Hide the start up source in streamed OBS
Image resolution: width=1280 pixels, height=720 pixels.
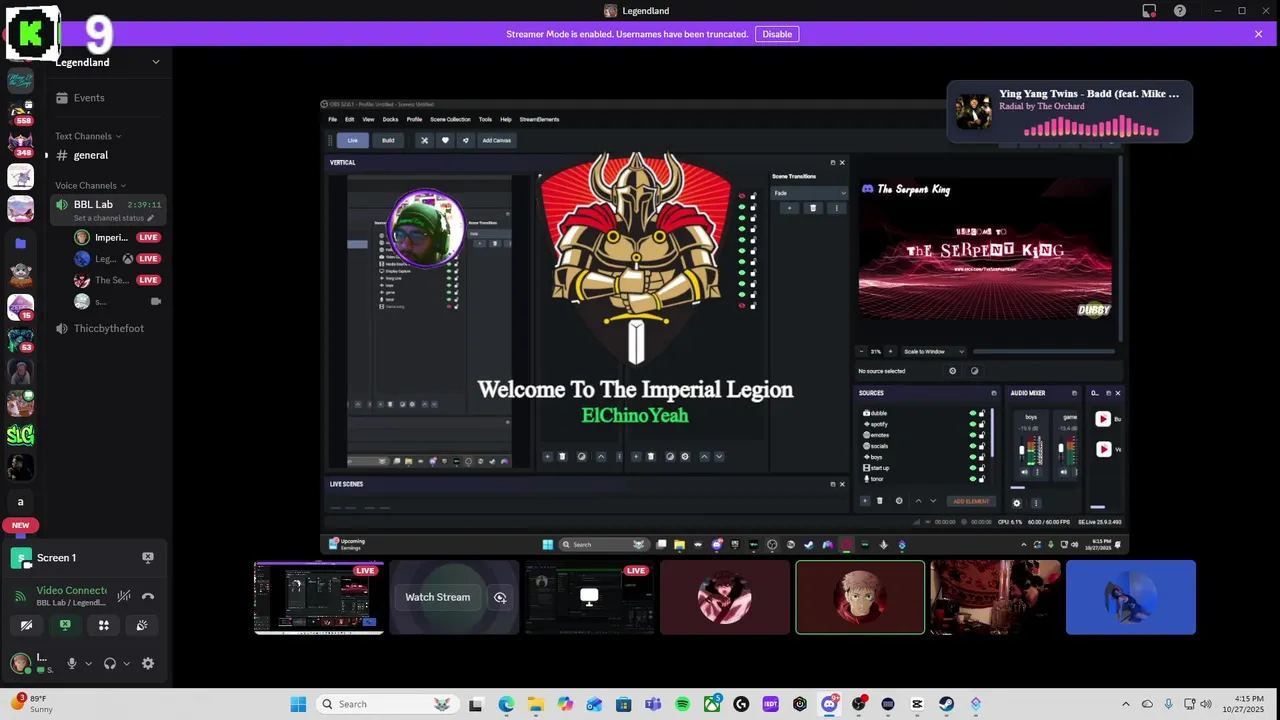click(x=973, y=468)
